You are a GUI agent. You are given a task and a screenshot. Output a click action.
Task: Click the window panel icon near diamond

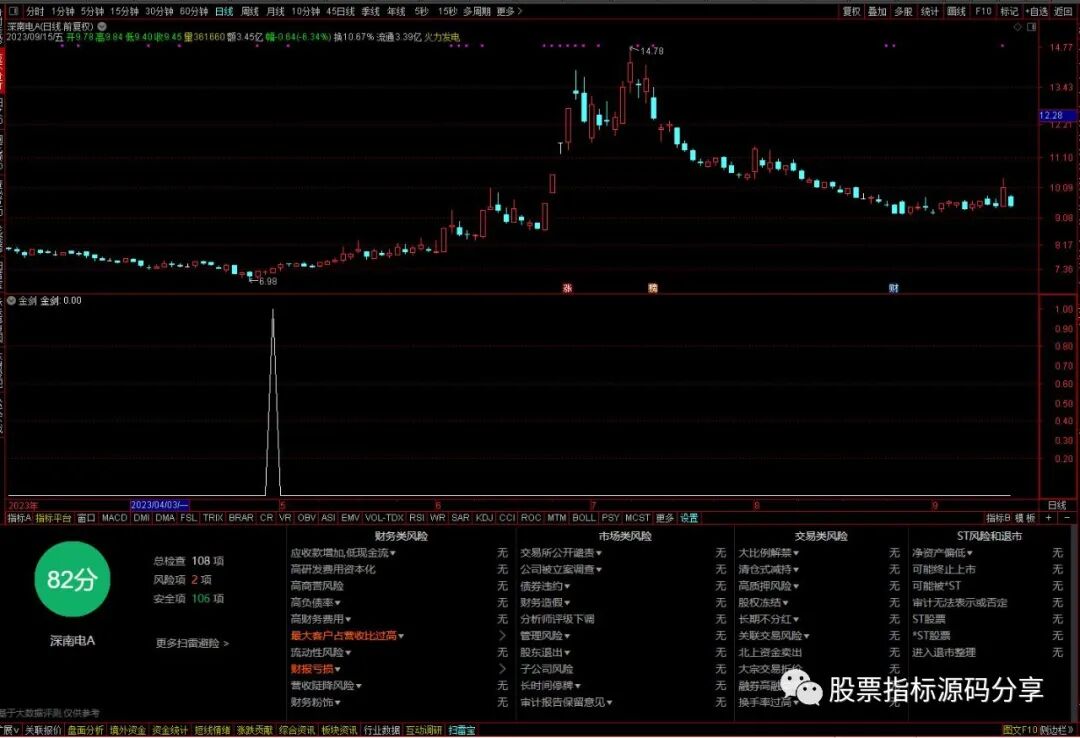[x=1031, y=27]
